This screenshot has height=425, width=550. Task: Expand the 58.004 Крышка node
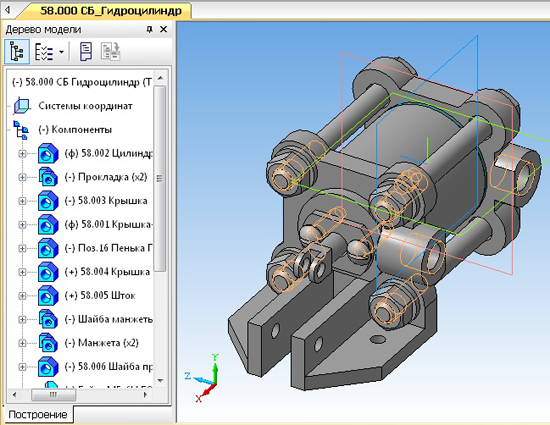pyautogui.click(x=22, y=272)
